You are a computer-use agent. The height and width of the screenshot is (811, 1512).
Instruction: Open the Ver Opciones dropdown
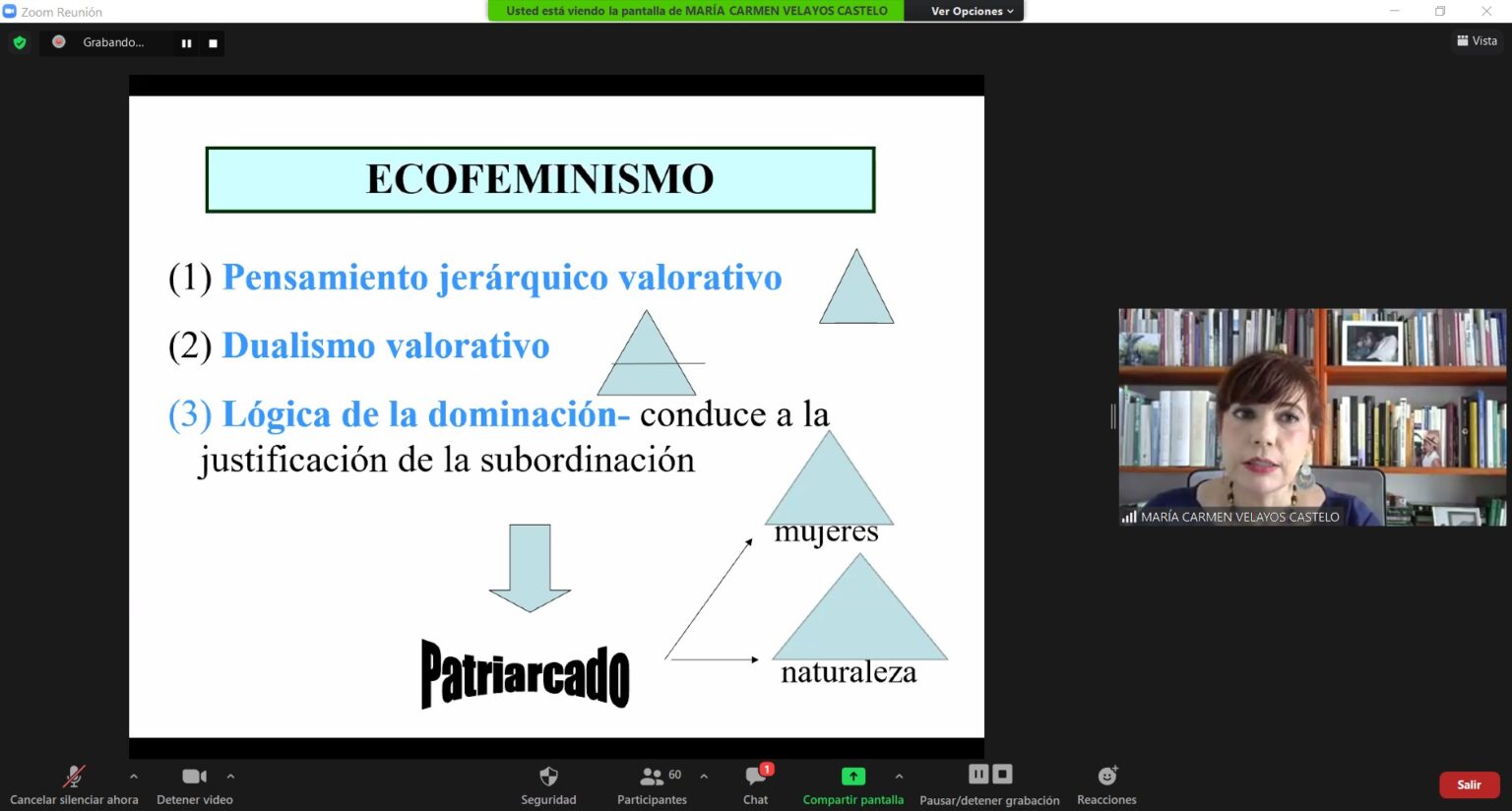click(x=972, y=11)
